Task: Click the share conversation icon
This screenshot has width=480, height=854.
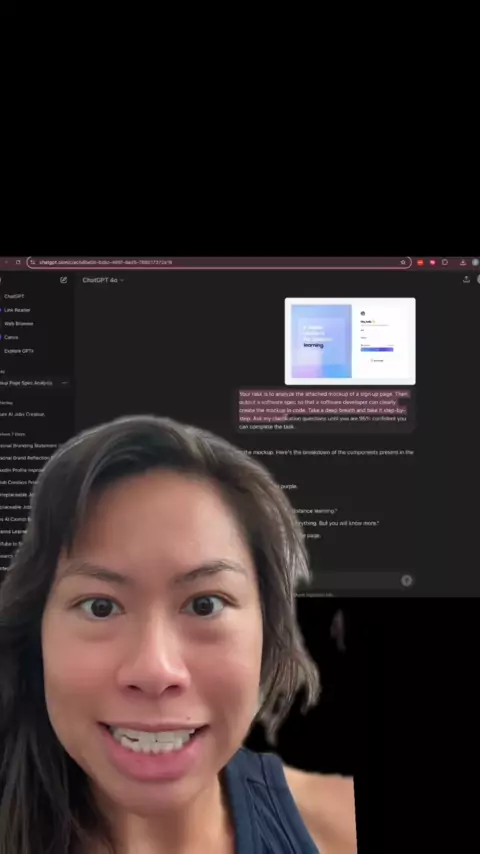Action: coord(466,279)
